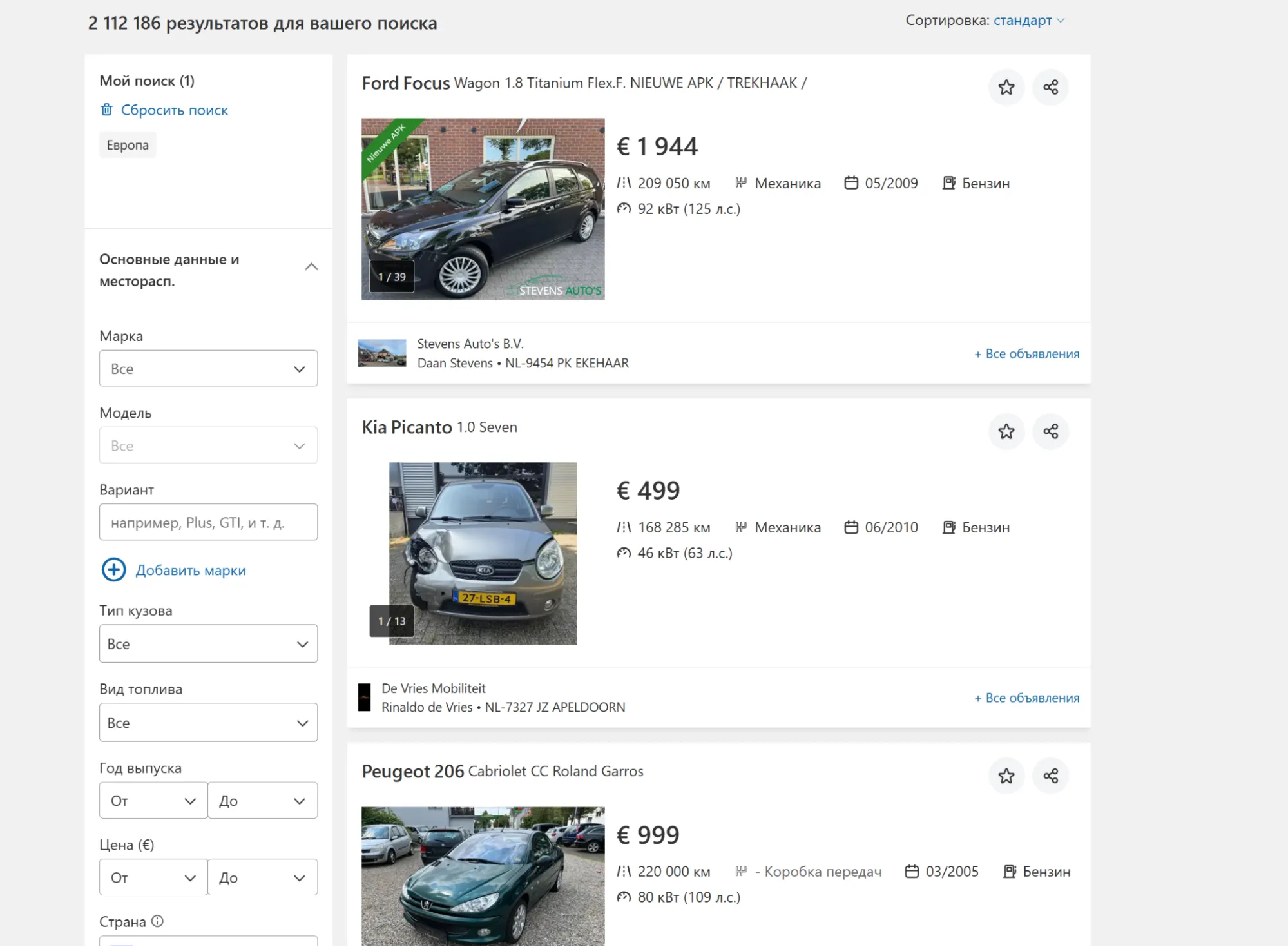Click the 209 050 км mileage
1288x947 pixels.
click(674, 183)
